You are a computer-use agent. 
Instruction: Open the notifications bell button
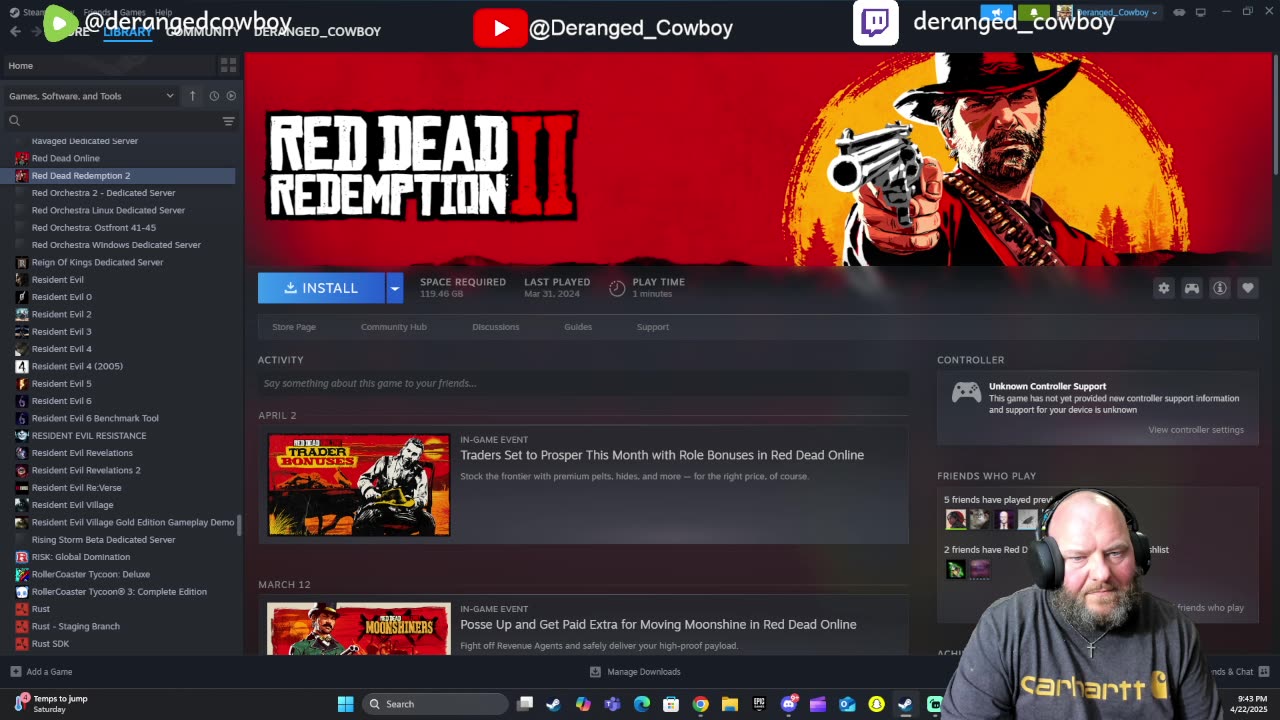[1034, 12]
